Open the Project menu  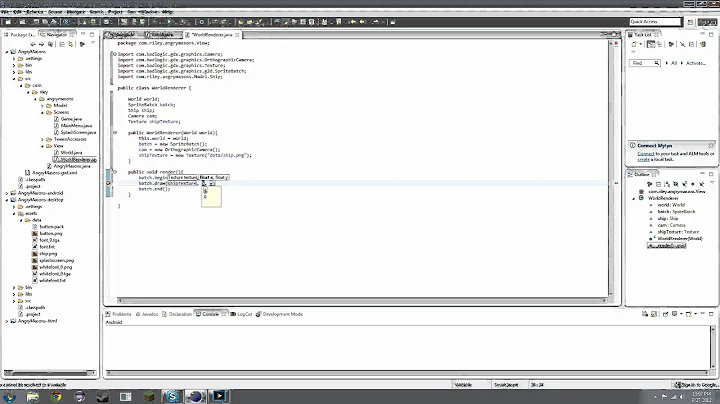click(115, 11)
